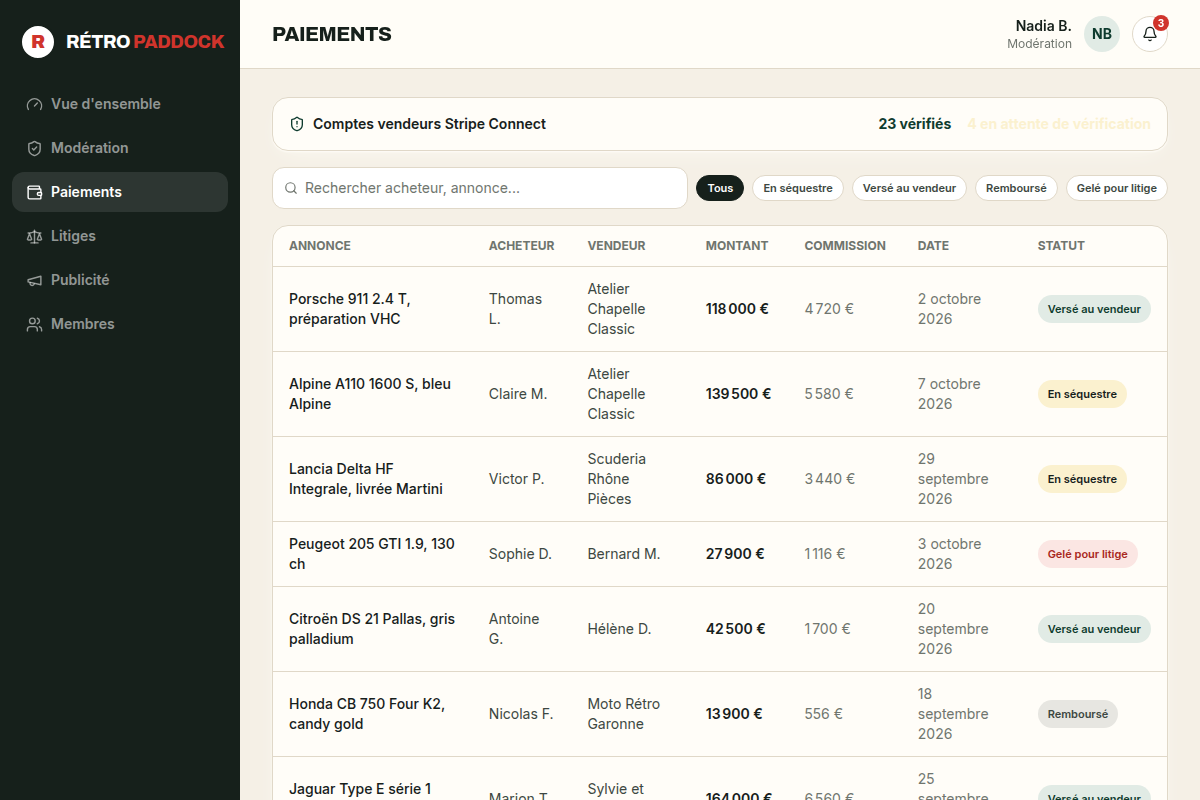Open the Vue d'ensemble page

[x=120, y=104]
